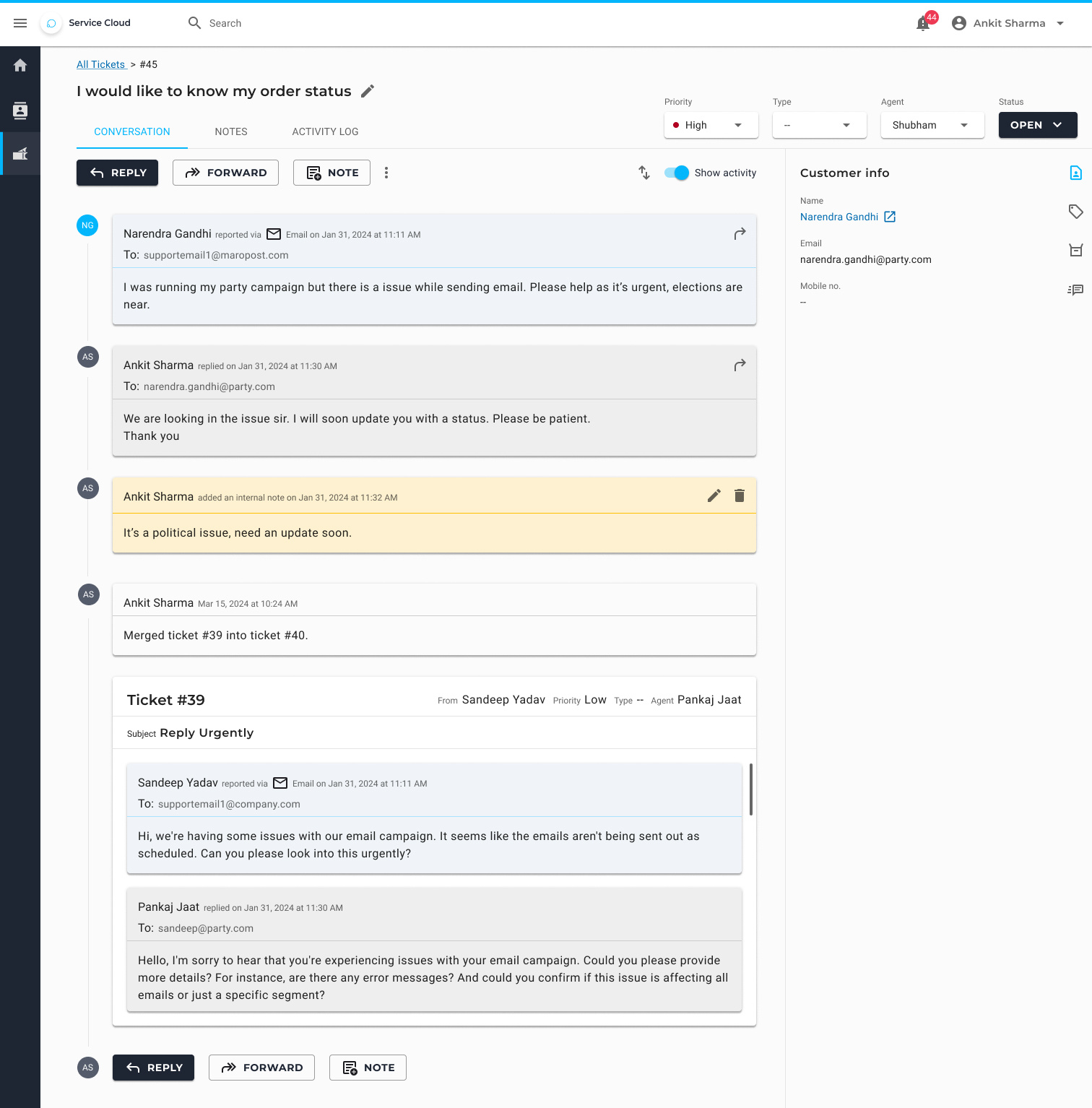The height and width of the screenshot is (1108, 1092).
Task: Toggle the Show activity switch
Action: pyautogui.click(x=677, y=173)
